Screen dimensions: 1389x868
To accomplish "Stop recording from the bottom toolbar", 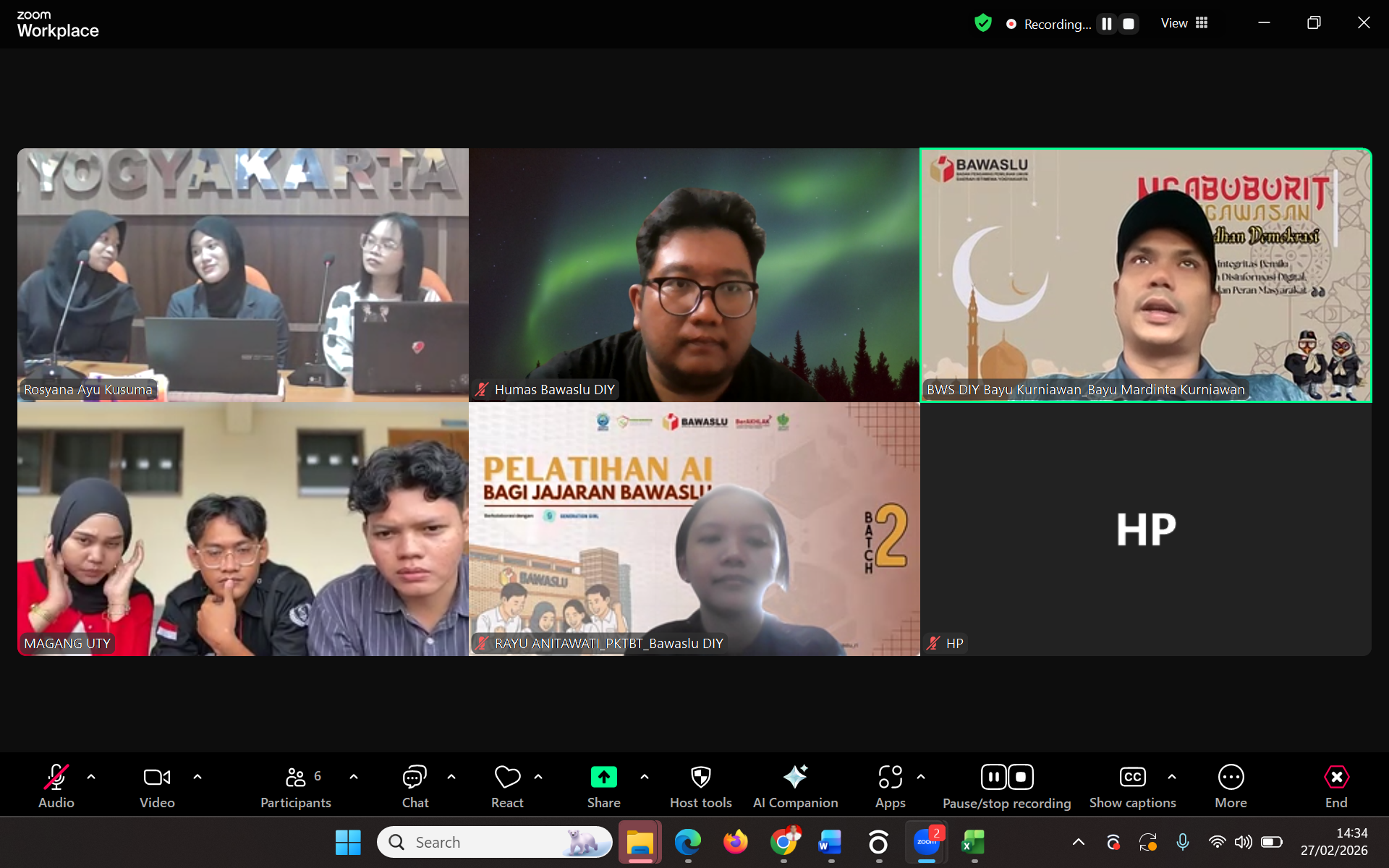I will pyautogui.click(x=1021, y=777).
